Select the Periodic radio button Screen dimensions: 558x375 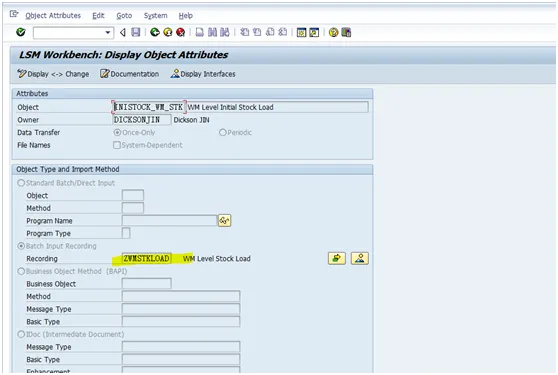[x=223, y=132]
